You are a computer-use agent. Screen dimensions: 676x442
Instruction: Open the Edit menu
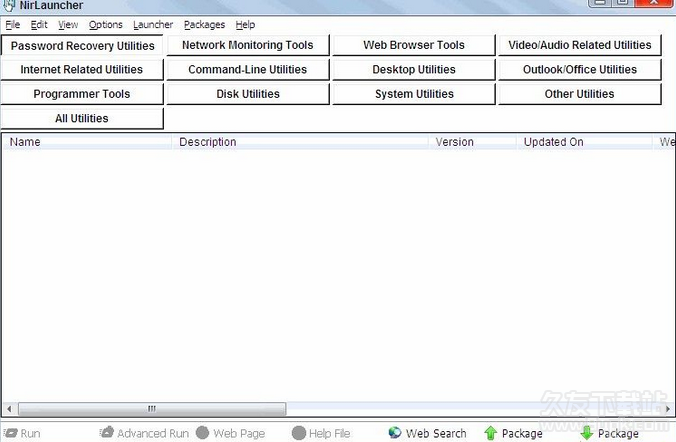[39, 25]
